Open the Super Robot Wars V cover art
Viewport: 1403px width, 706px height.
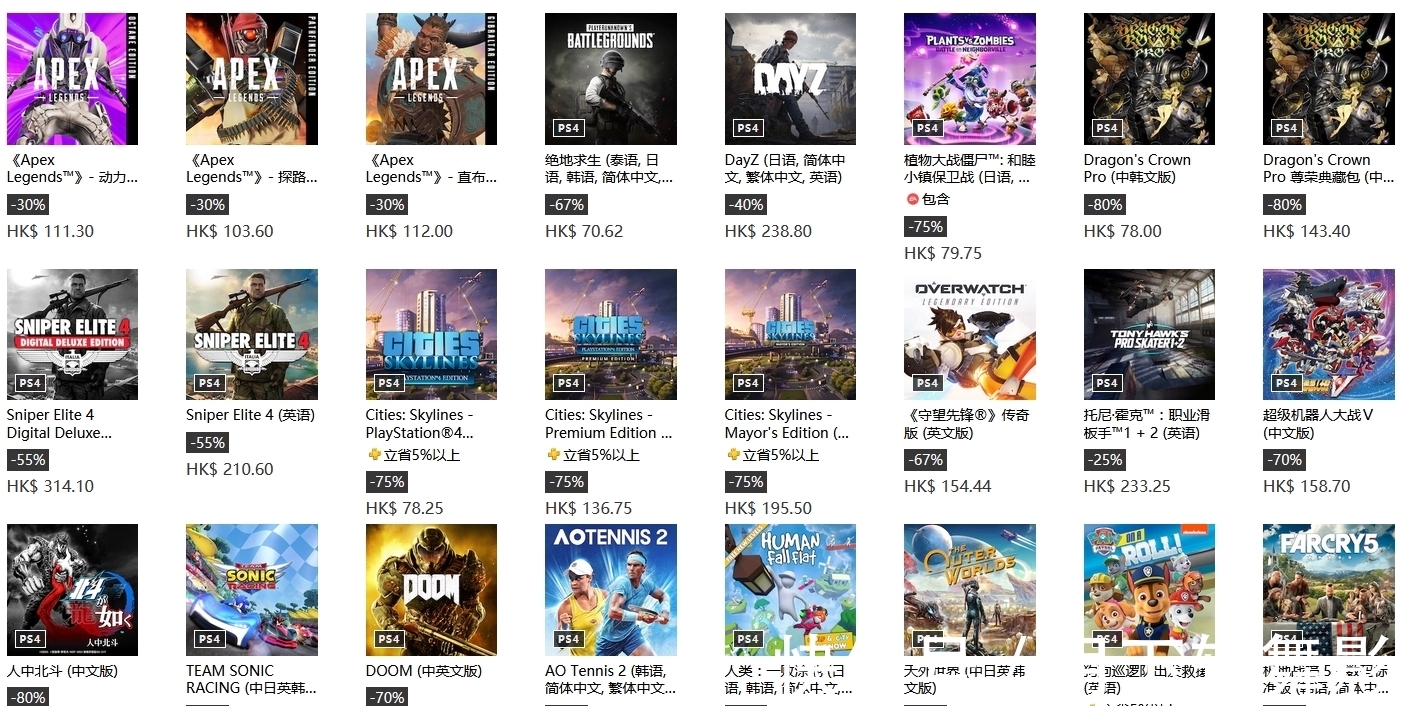pos(1328,334)
